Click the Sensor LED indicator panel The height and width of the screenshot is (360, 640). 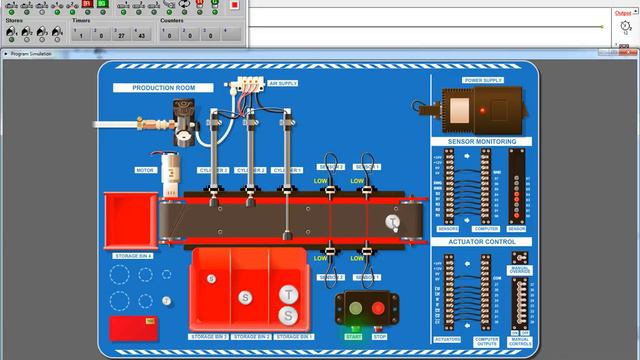click(x=516, y=186)
